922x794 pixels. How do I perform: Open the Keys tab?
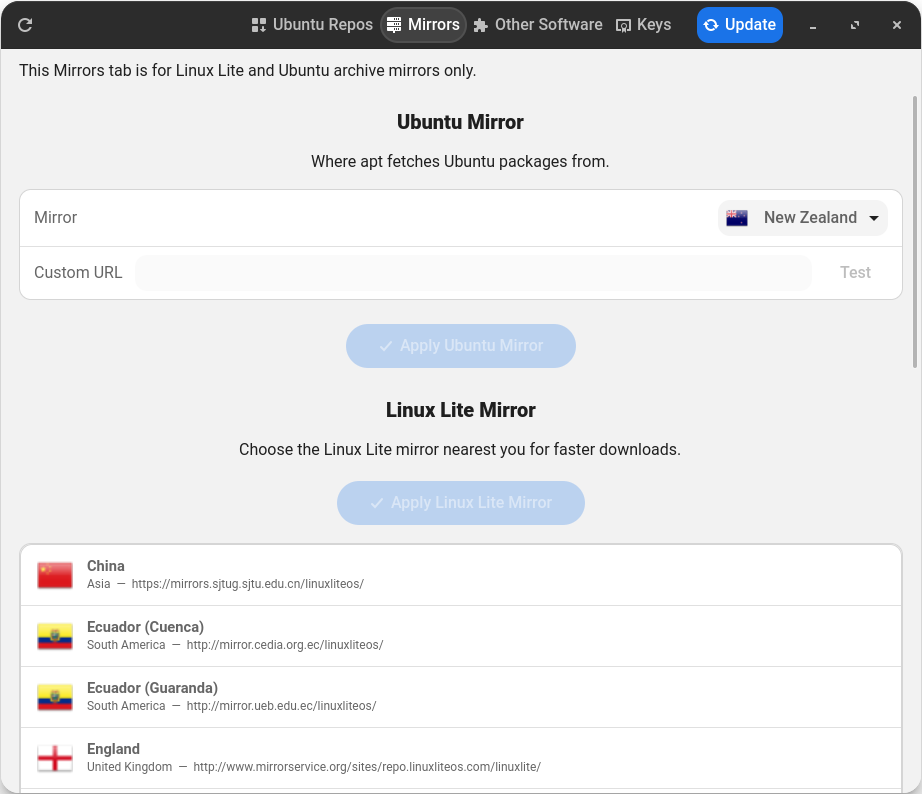tap(643, 25)
